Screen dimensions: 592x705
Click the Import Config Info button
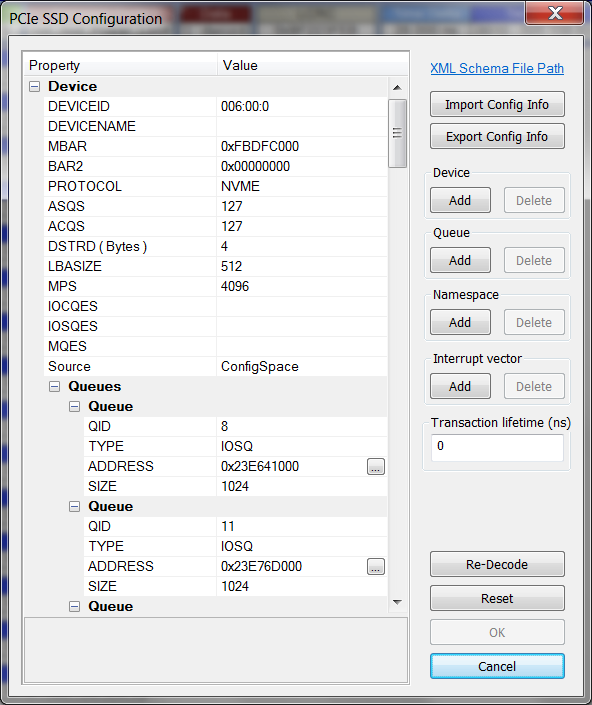(497, 104)
